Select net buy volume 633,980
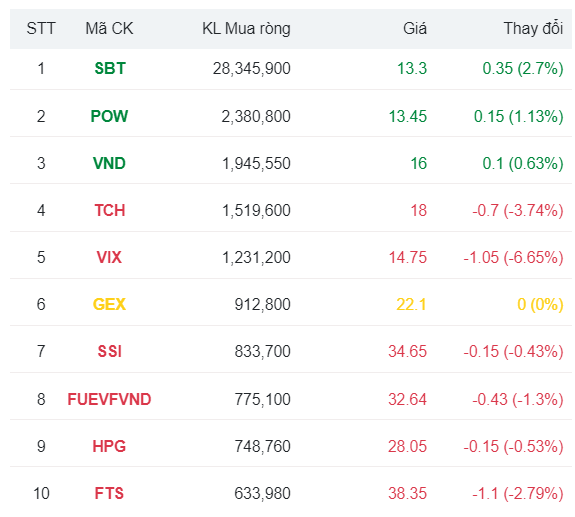 263,493
